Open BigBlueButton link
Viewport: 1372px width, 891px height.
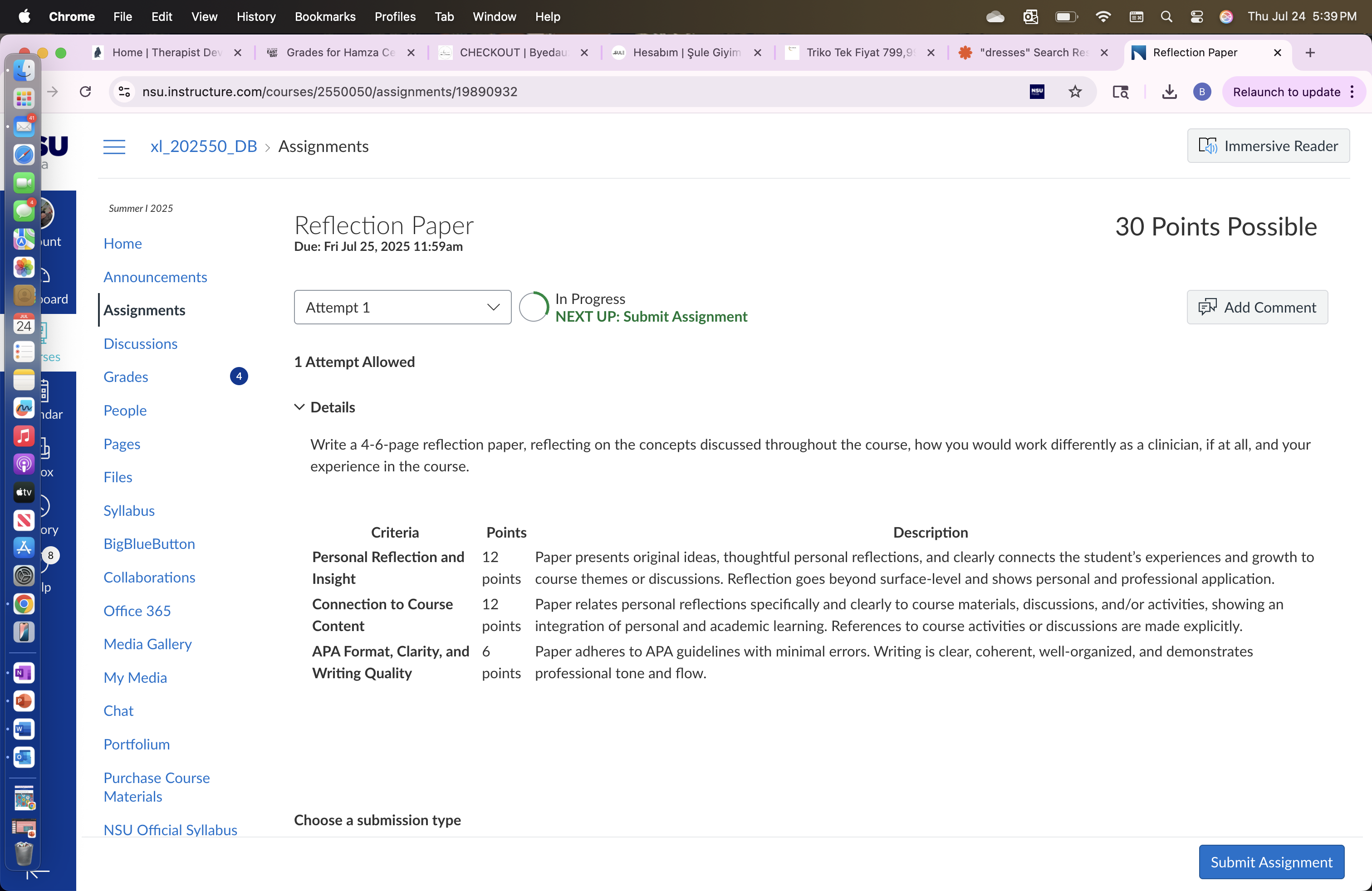click(x=149, y=544)
